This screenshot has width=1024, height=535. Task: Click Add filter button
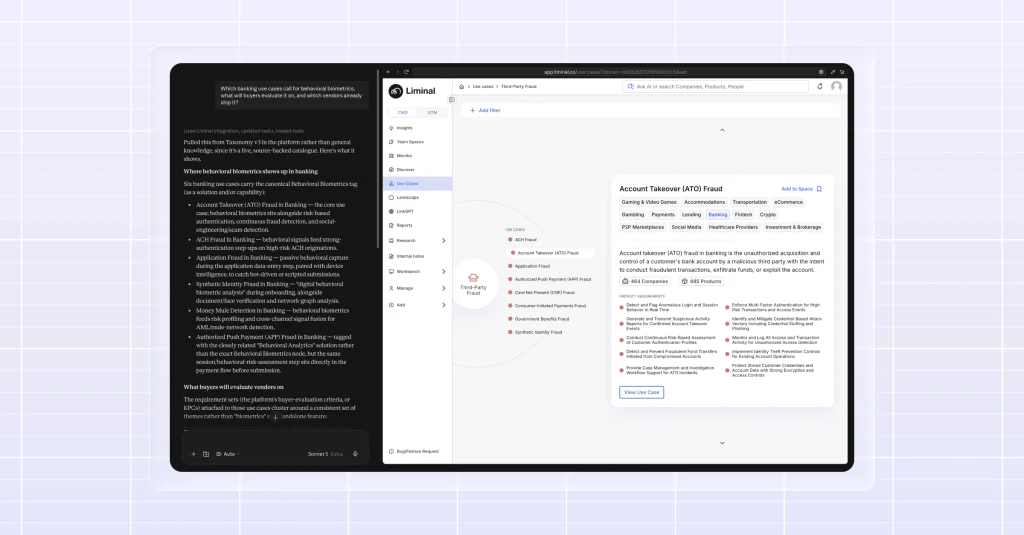[485, 110]
